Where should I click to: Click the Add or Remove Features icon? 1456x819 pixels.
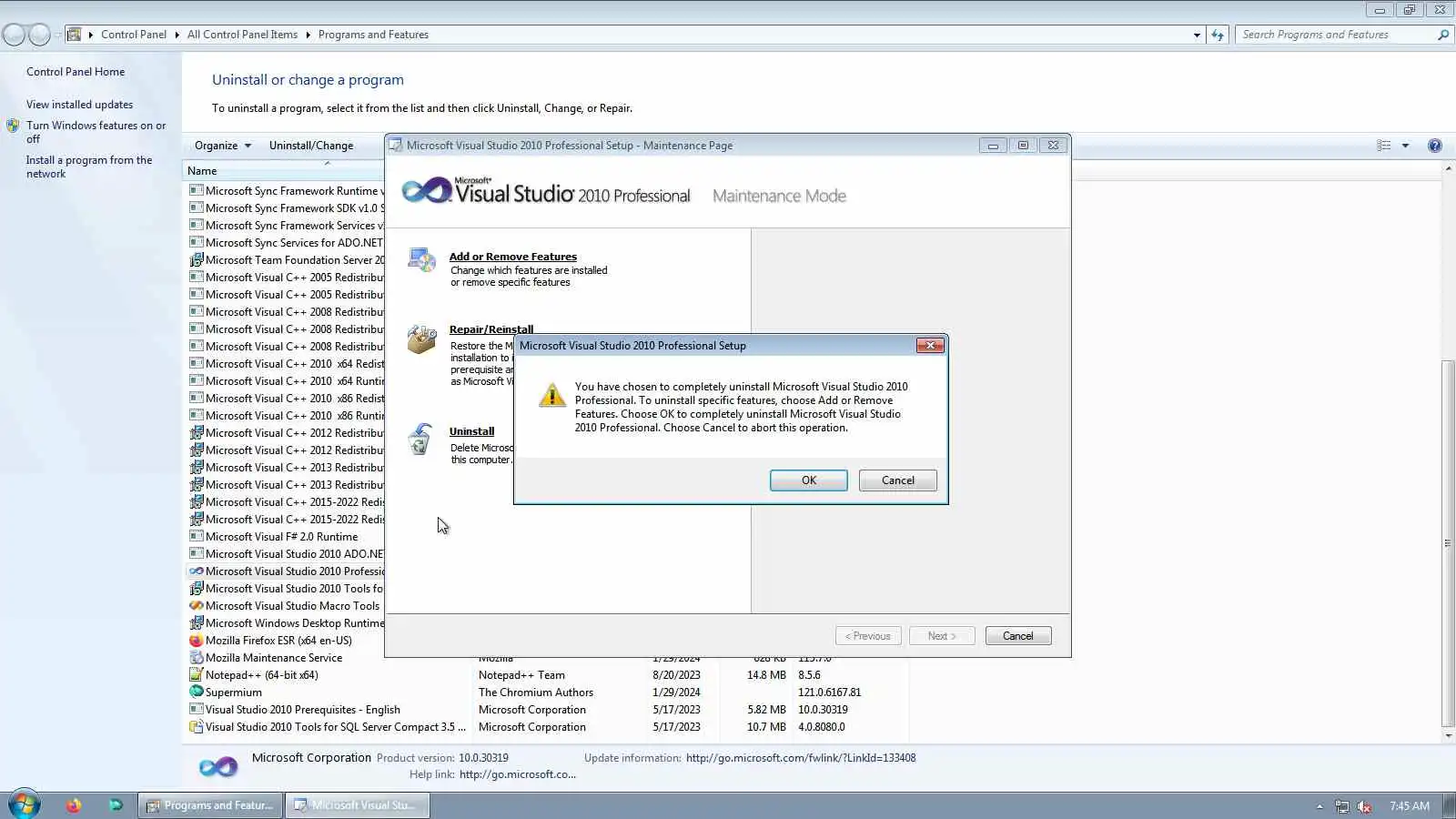(421, 260)
